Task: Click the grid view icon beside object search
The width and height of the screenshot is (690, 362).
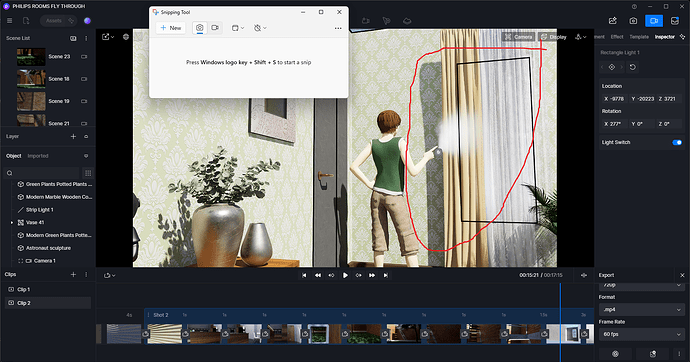Action: tap(88, 173)
